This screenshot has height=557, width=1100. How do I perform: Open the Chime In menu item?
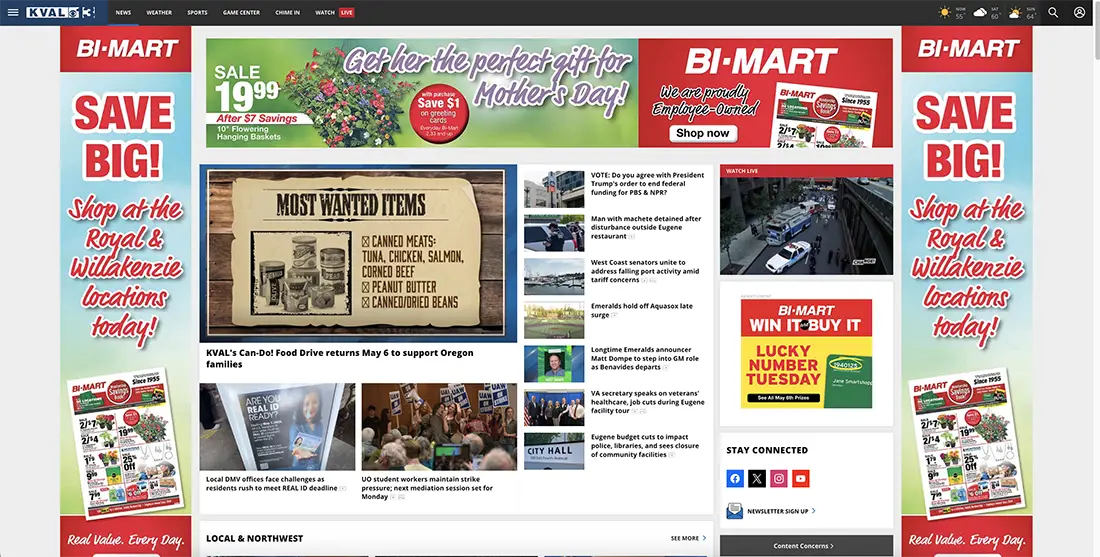point(288,13)
